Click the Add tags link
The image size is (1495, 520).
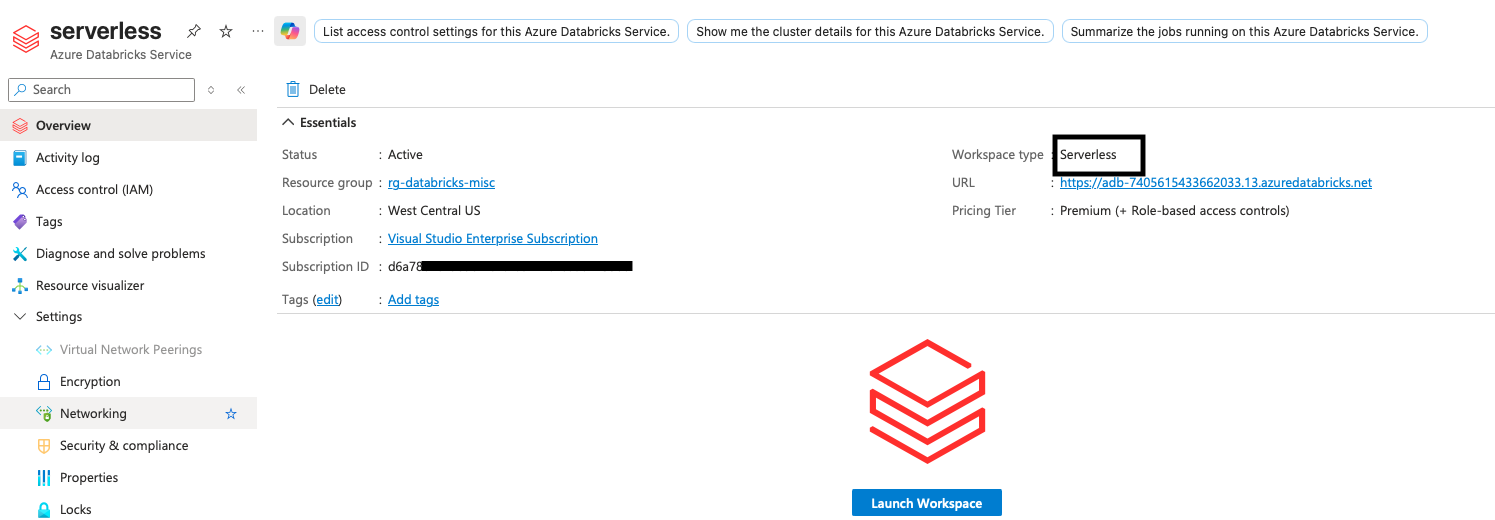[413, 300]
